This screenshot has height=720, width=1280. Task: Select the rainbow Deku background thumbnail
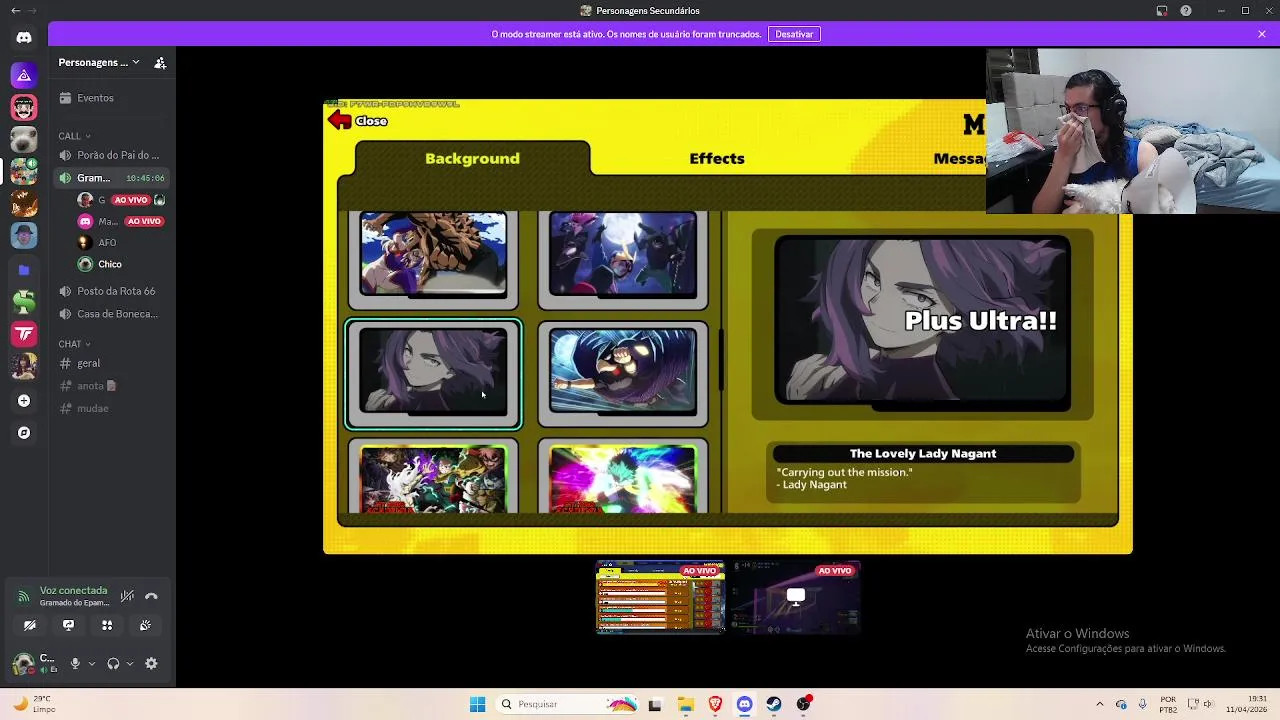point(623,476)
